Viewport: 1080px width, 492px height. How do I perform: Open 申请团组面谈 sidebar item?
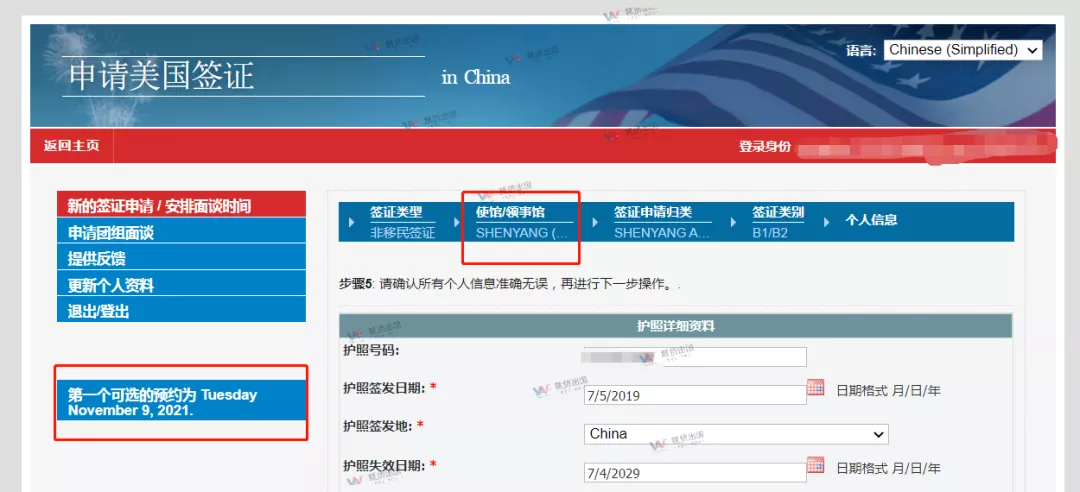[x=181, y=232]
